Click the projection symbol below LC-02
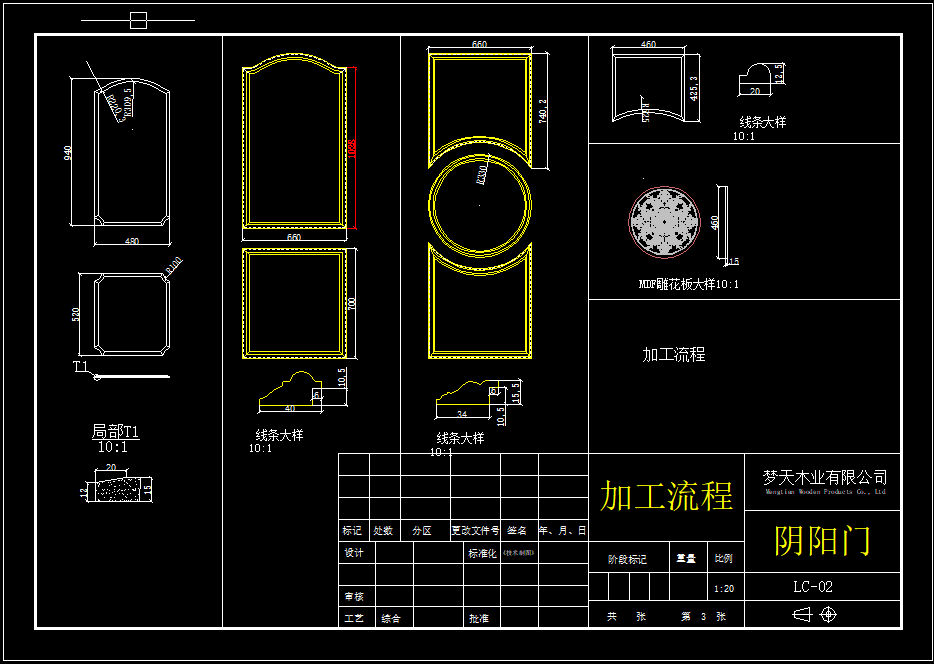This screenshot has height=664, width=934. pyautogui.click(x=803, y=615)
